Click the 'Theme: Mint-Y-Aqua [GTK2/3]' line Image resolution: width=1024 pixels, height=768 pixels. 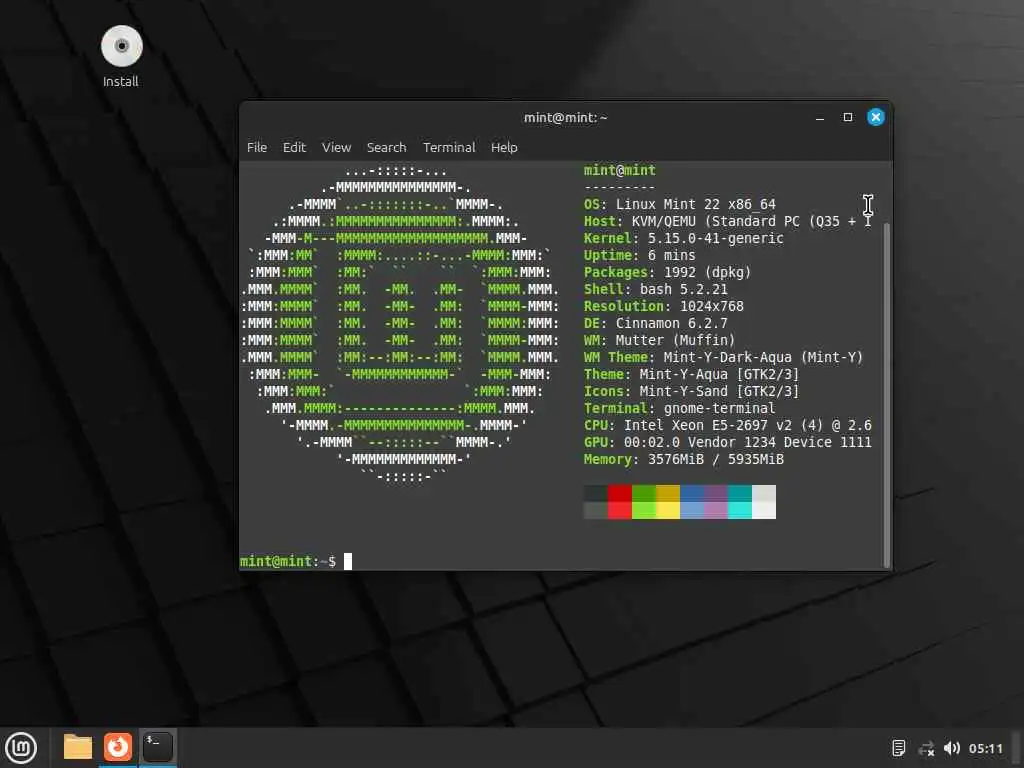(691, 374)
